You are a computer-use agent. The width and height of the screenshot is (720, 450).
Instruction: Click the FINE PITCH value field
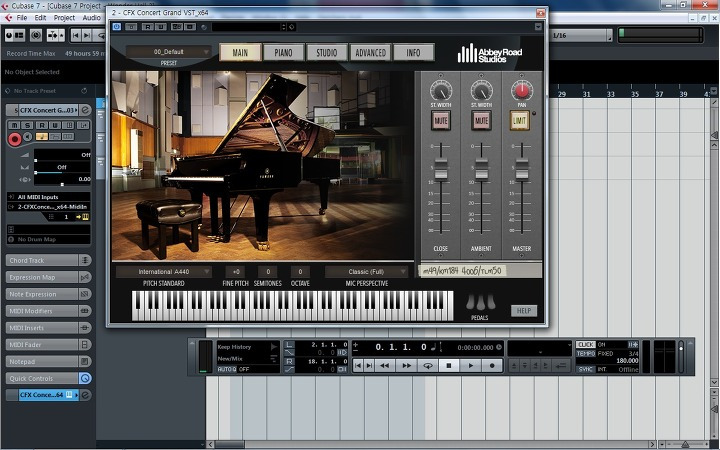pos(236,272)
